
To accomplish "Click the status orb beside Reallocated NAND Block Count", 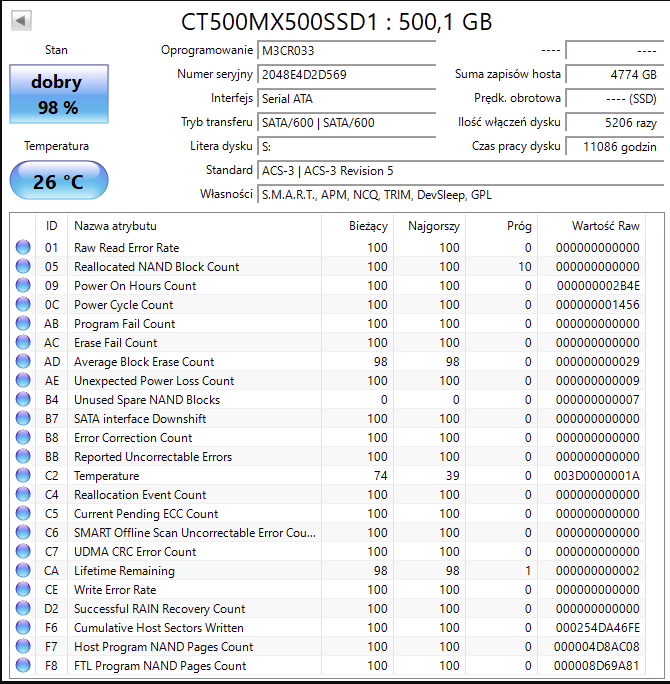I will pyautogui.click(x=23, y=267).
